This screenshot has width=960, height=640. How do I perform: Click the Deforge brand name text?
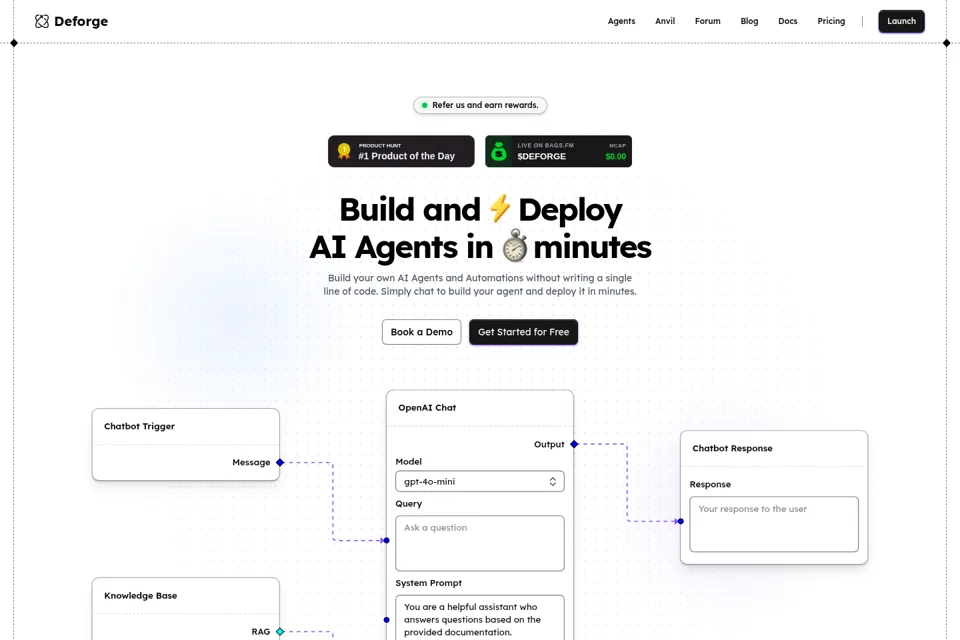(x=81, y=21)
